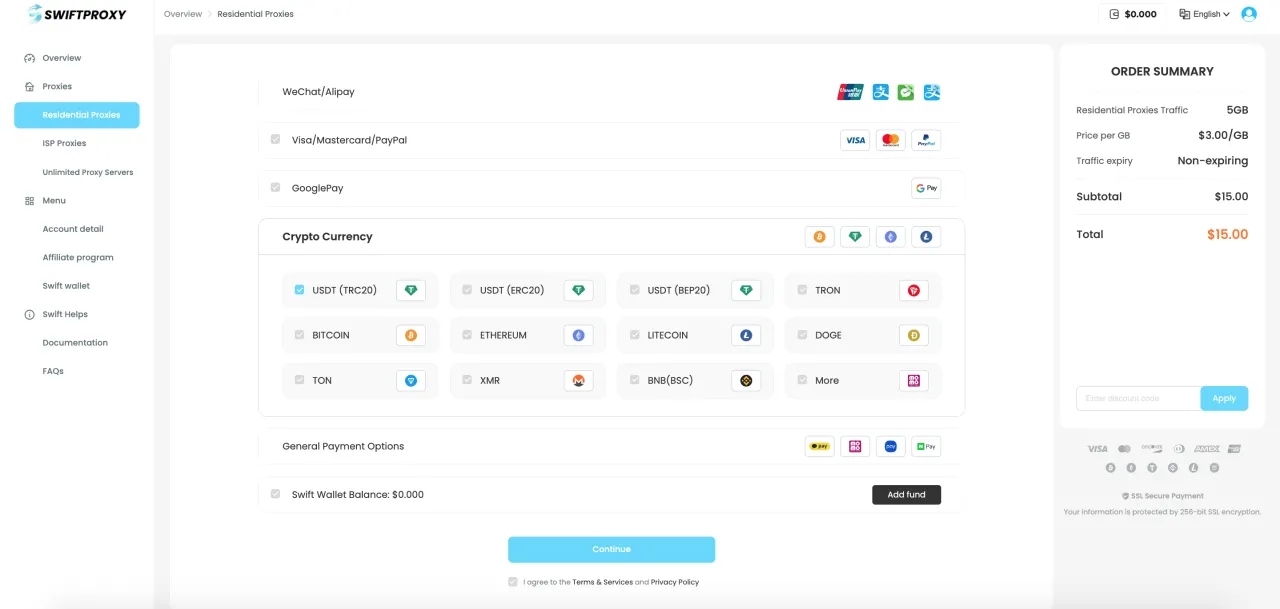Open the Privacy Policy link

click(x=675, y=582)
